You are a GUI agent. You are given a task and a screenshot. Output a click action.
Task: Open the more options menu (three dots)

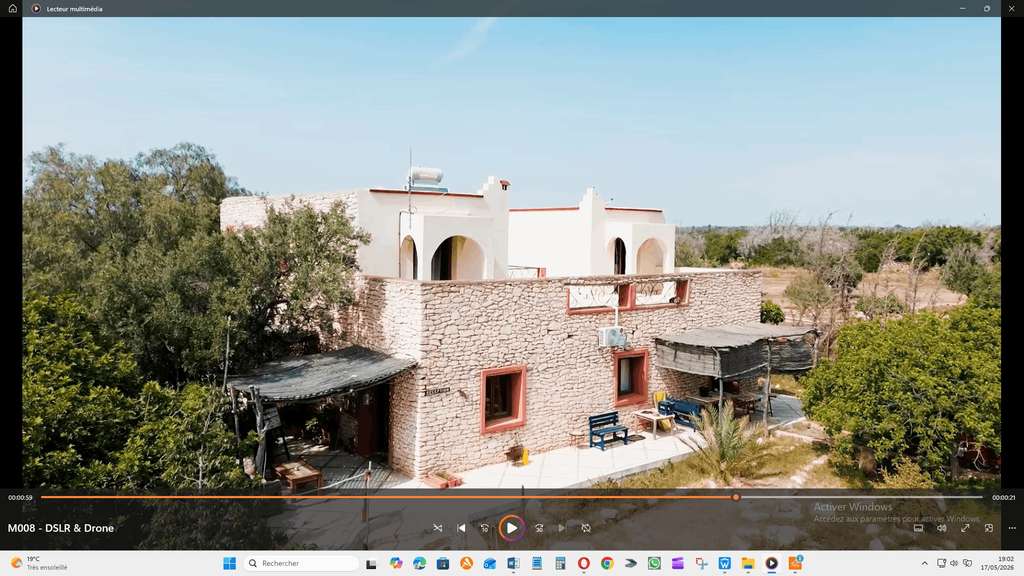tap(1012, 528)
